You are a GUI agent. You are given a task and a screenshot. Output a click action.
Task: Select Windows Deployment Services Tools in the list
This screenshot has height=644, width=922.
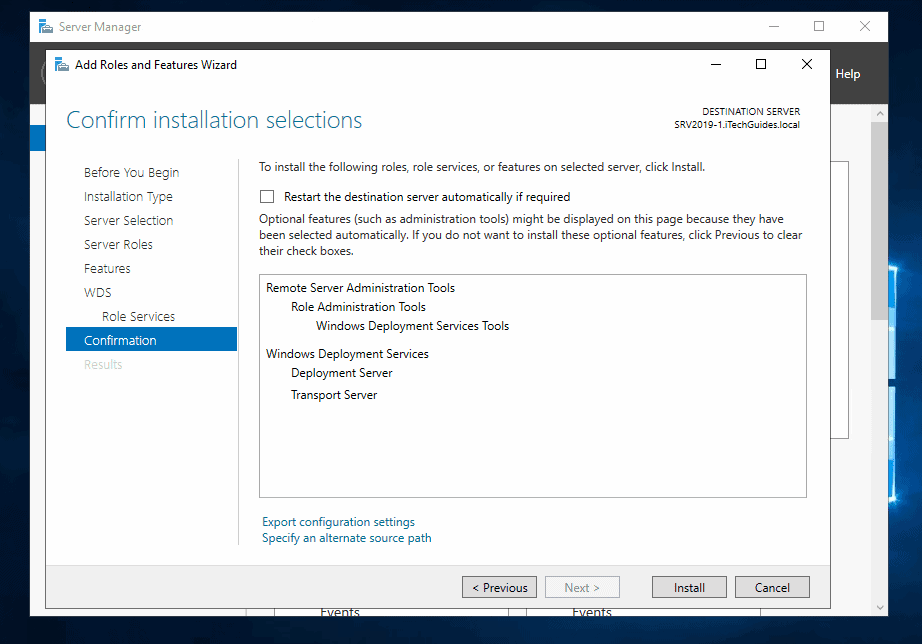(412, 325)
